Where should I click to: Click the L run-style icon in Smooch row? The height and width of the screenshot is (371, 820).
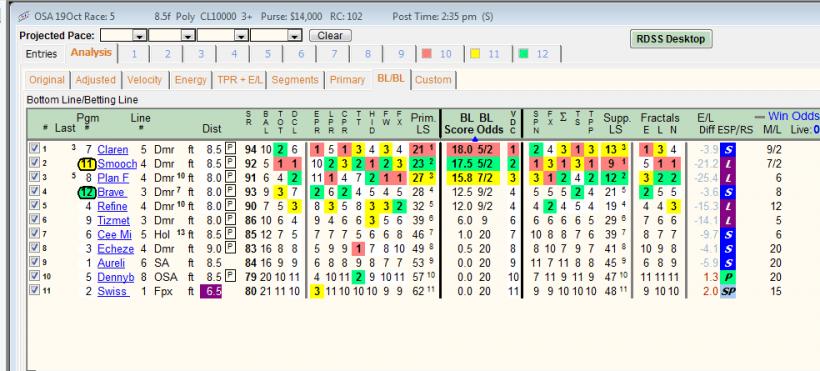tap(727, 164)
